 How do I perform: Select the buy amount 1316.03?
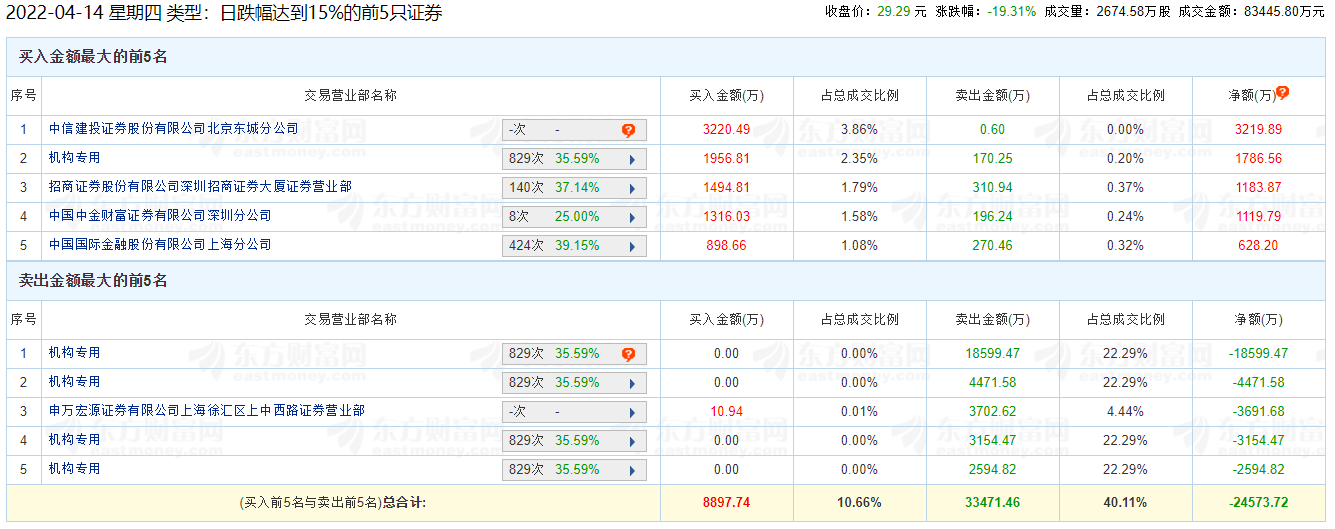[726, 217]
